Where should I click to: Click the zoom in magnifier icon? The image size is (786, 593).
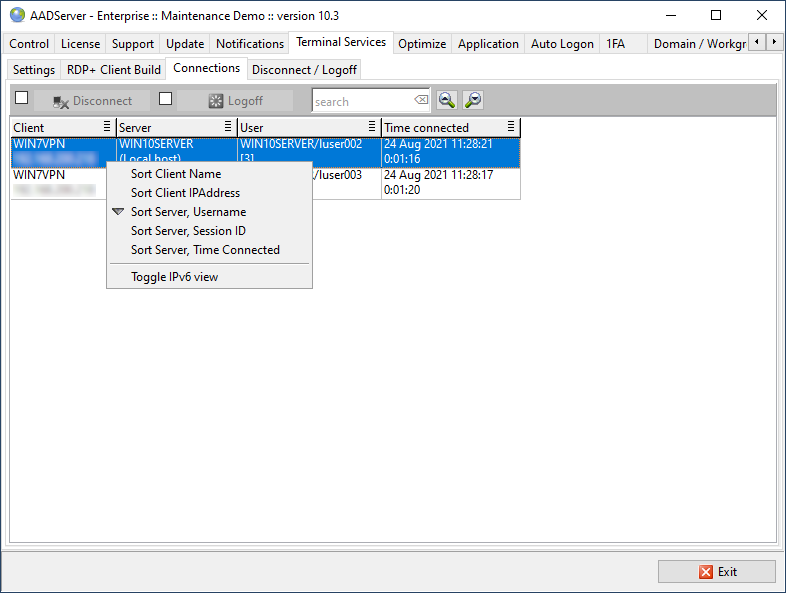(447, 100)
